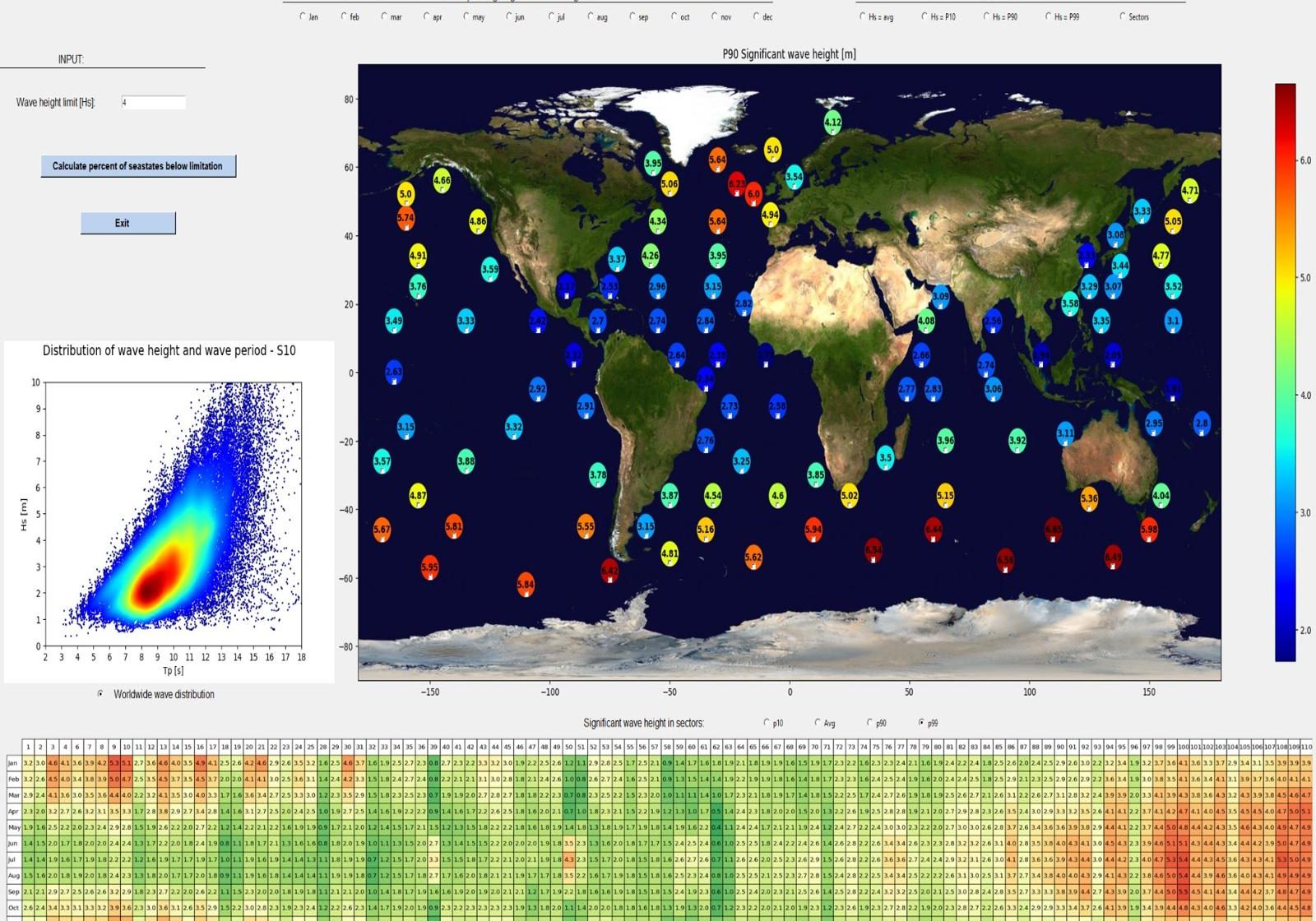Select the 4.26 marker
This screenshot has height=921, width=1316.
coord(651,256)
